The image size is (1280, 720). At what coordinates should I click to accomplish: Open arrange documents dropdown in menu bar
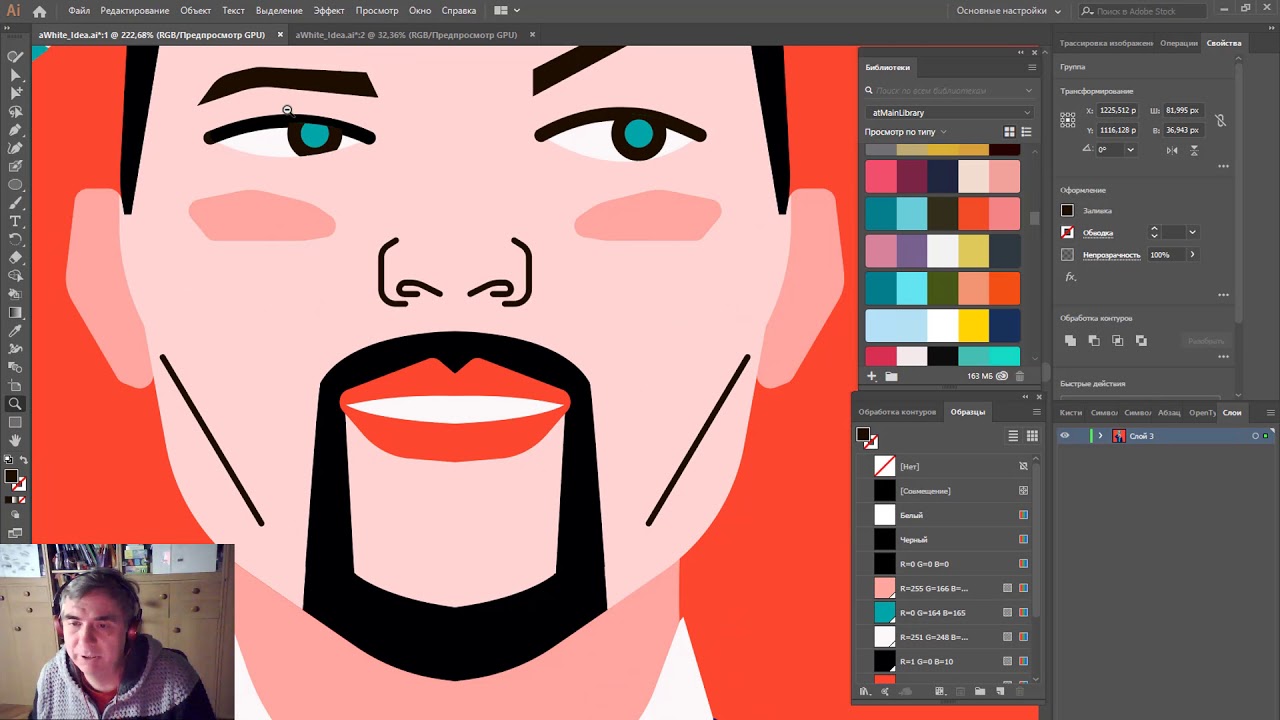click(x=507, y=11)
